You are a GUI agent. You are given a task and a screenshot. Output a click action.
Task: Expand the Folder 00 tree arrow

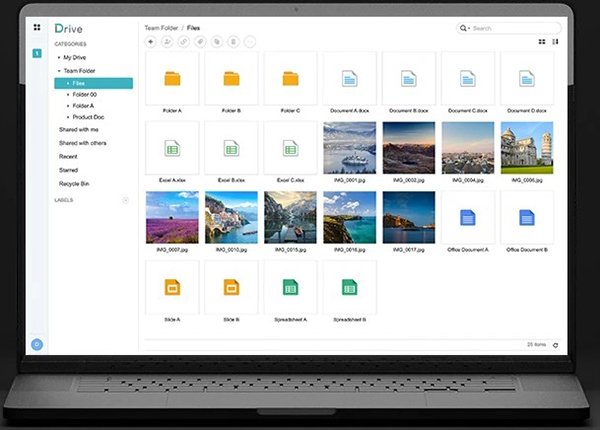68,94
